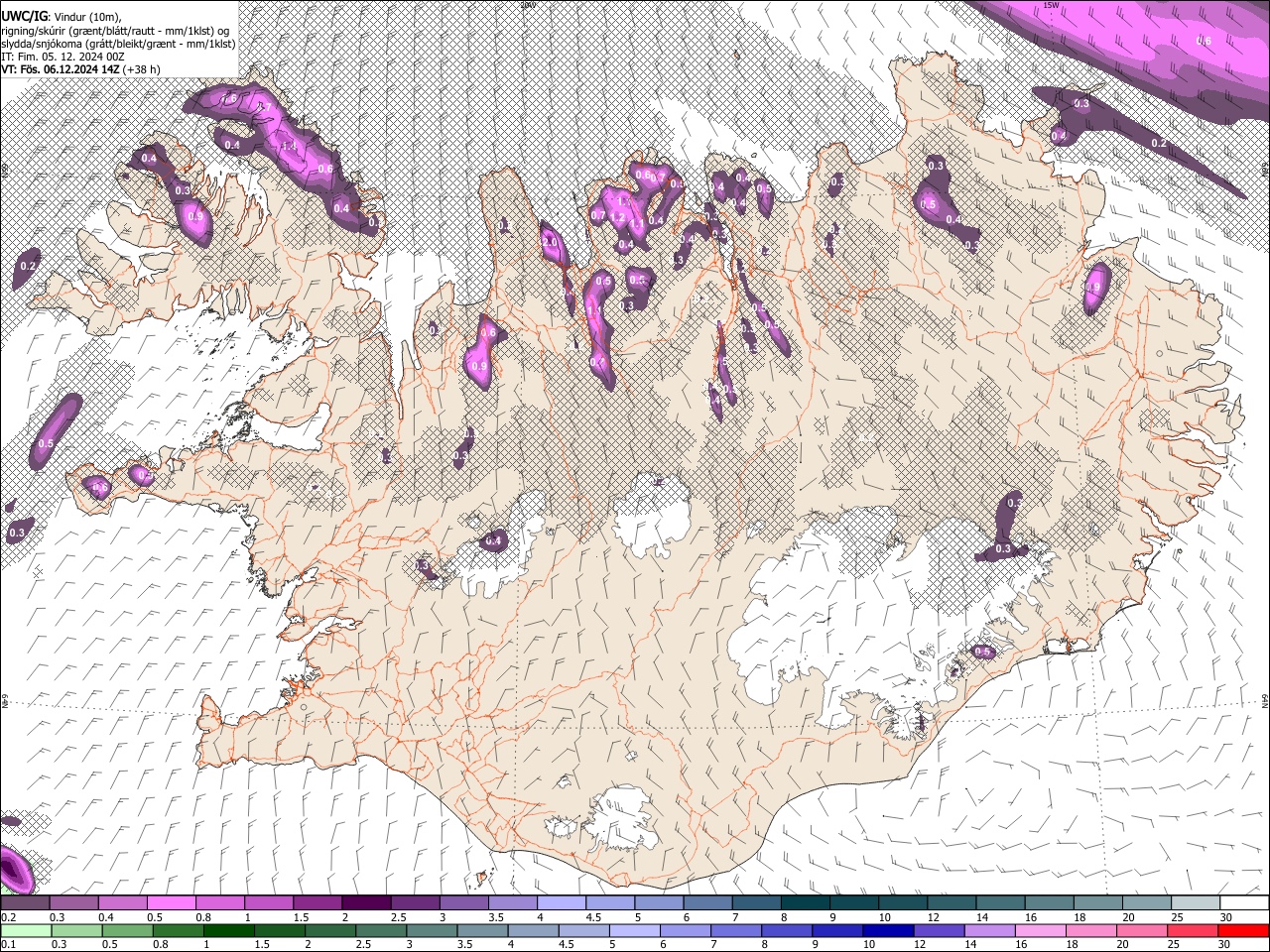Click the dark blue lower swatch starting at 10
Image resolution: width=1270 pixels, height=952 pixels.
[887, 930]
